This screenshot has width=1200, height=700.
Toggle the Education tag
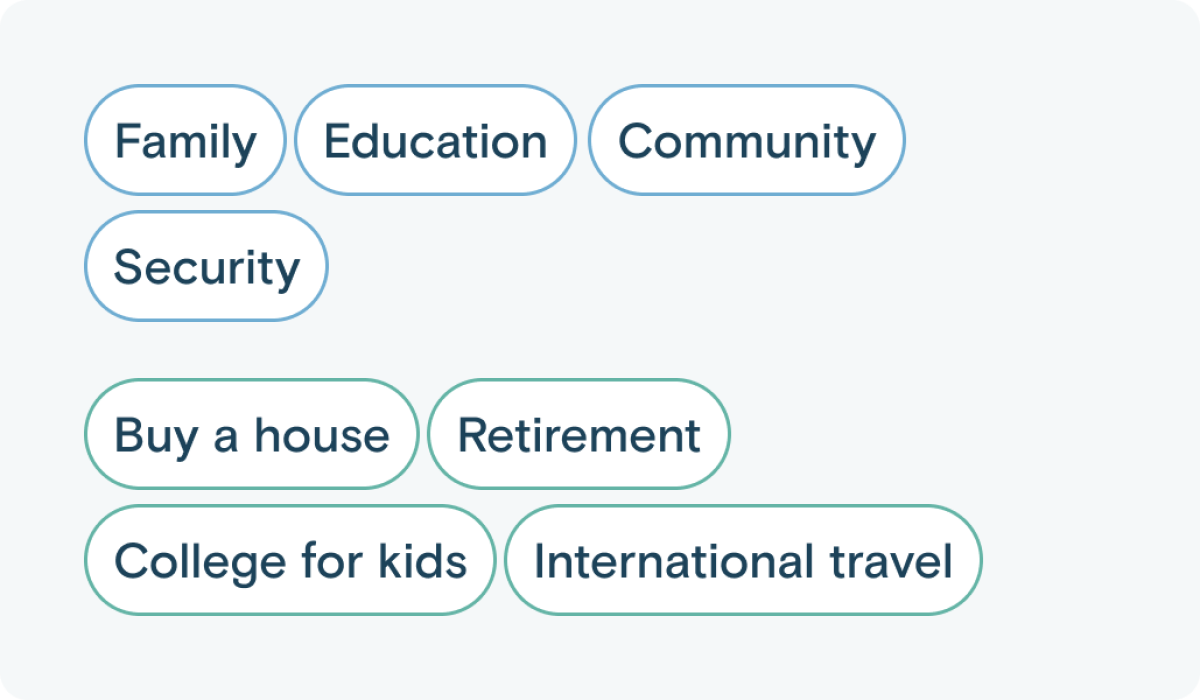435,141
